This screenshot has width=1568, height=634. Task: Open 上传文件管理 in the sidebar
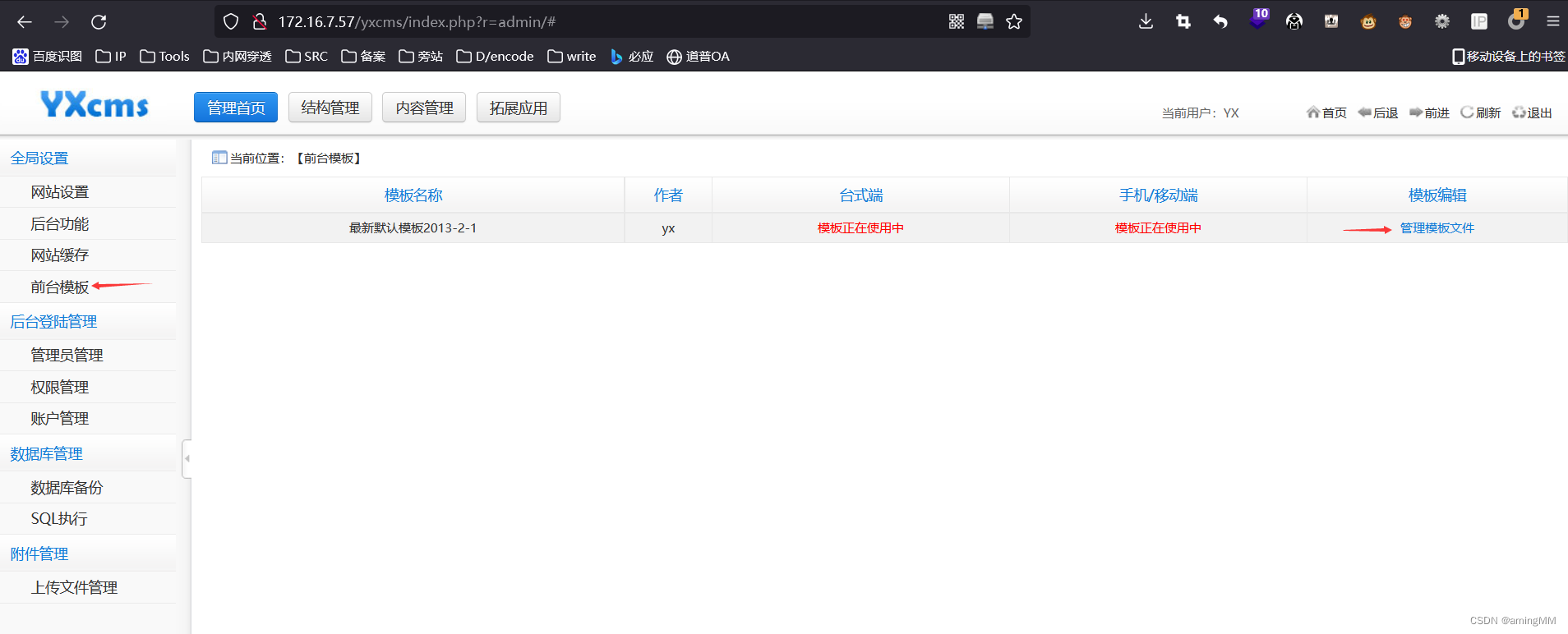click(75, 588)
